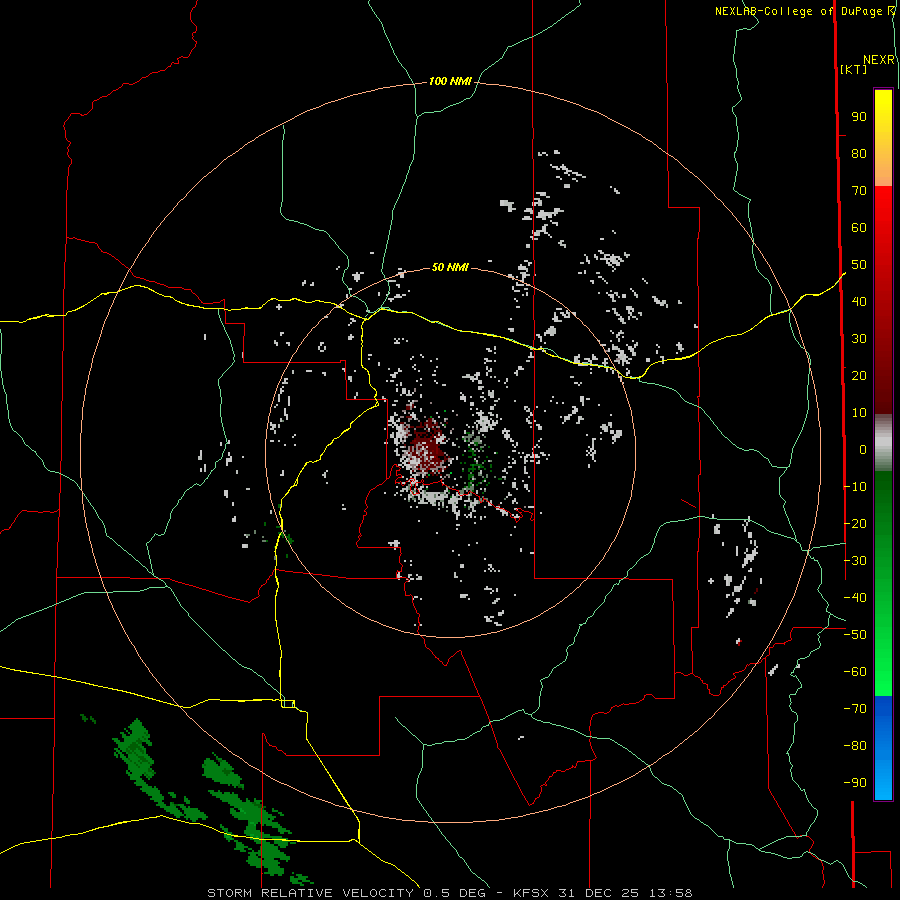Click the -40 value on the velocity scale

point(855,598)
